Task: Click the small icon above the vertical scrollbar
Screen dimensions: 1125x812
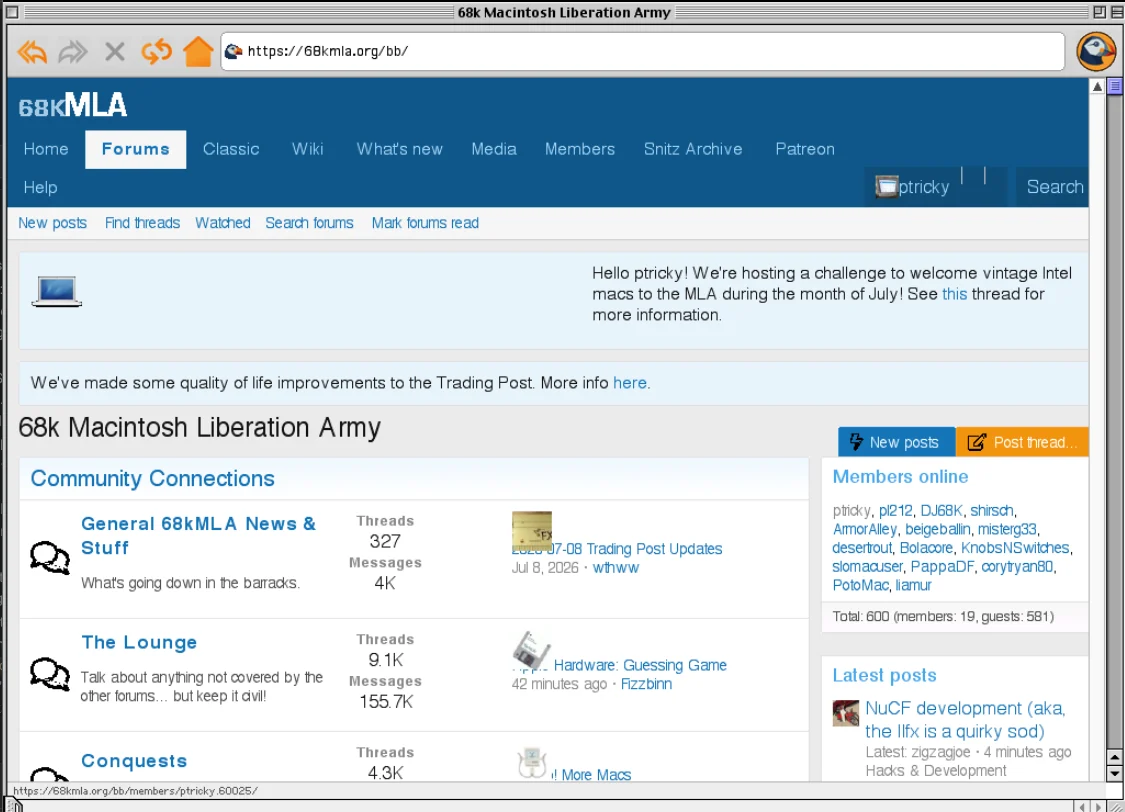Action: pos(1115,86)
